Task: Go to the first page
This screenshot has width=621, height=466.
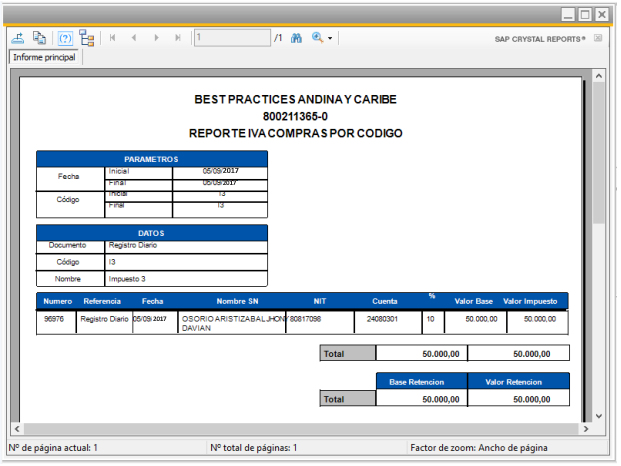Action: coord(112,38)
